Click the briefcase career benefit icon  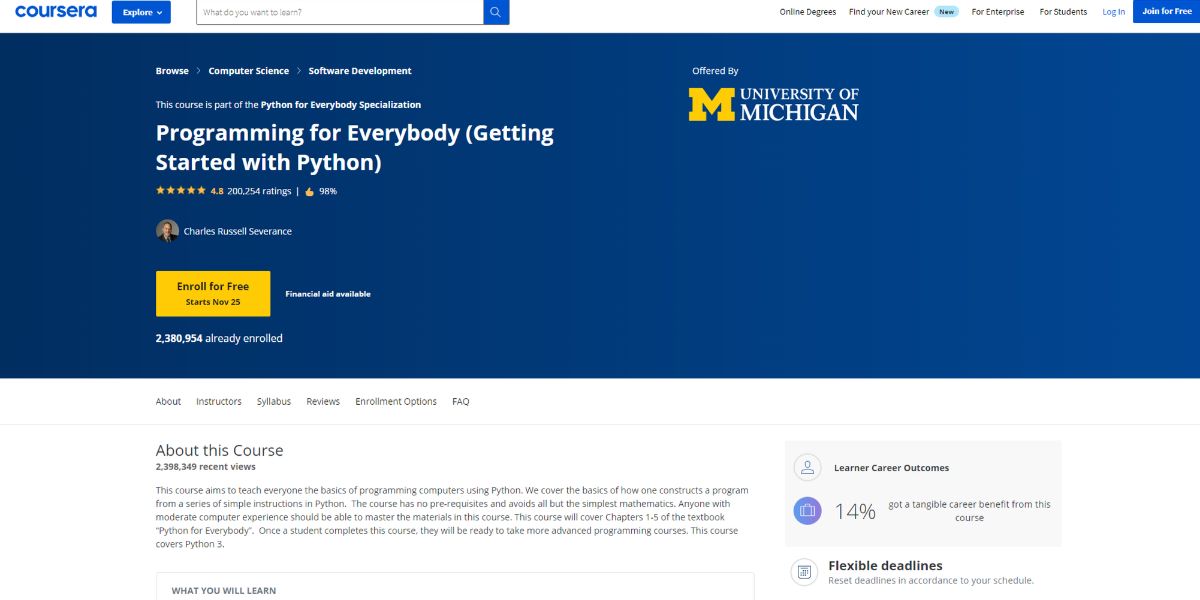click(807, 511)
